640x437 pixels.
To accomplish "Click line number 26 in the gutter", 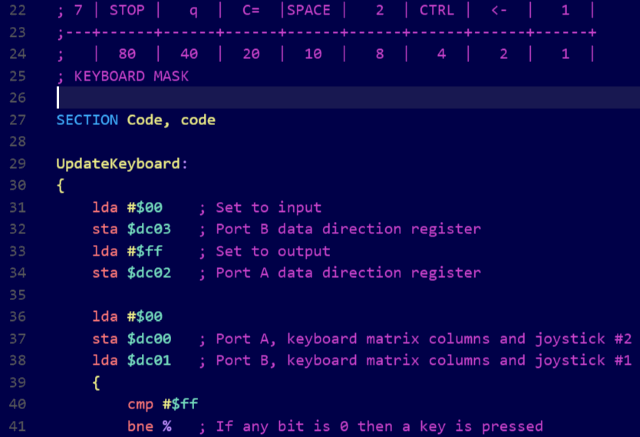I will [x=18, y=98].
